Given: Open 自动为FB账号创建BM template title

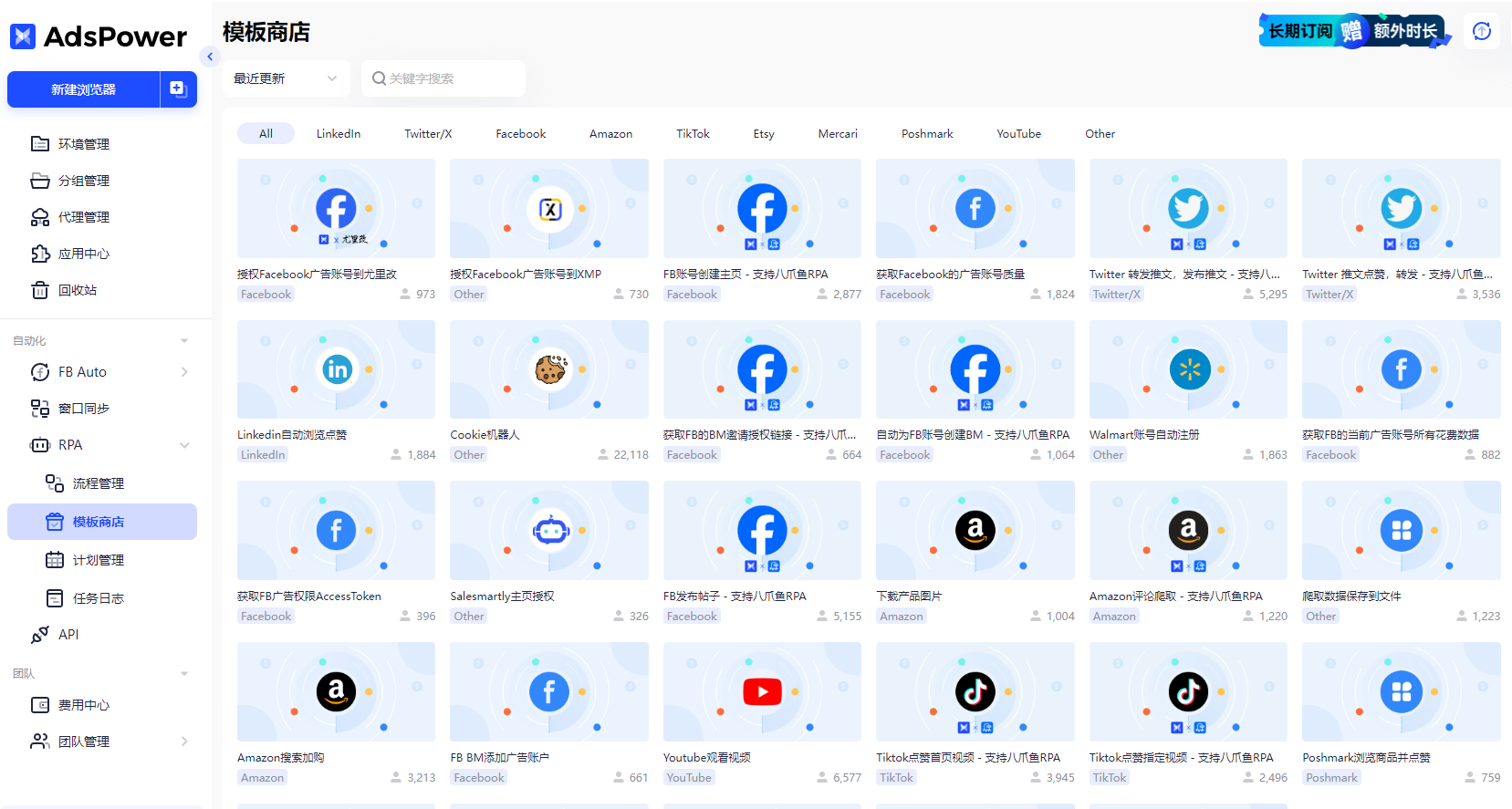Looking at the screenshot, I should 973,434.
